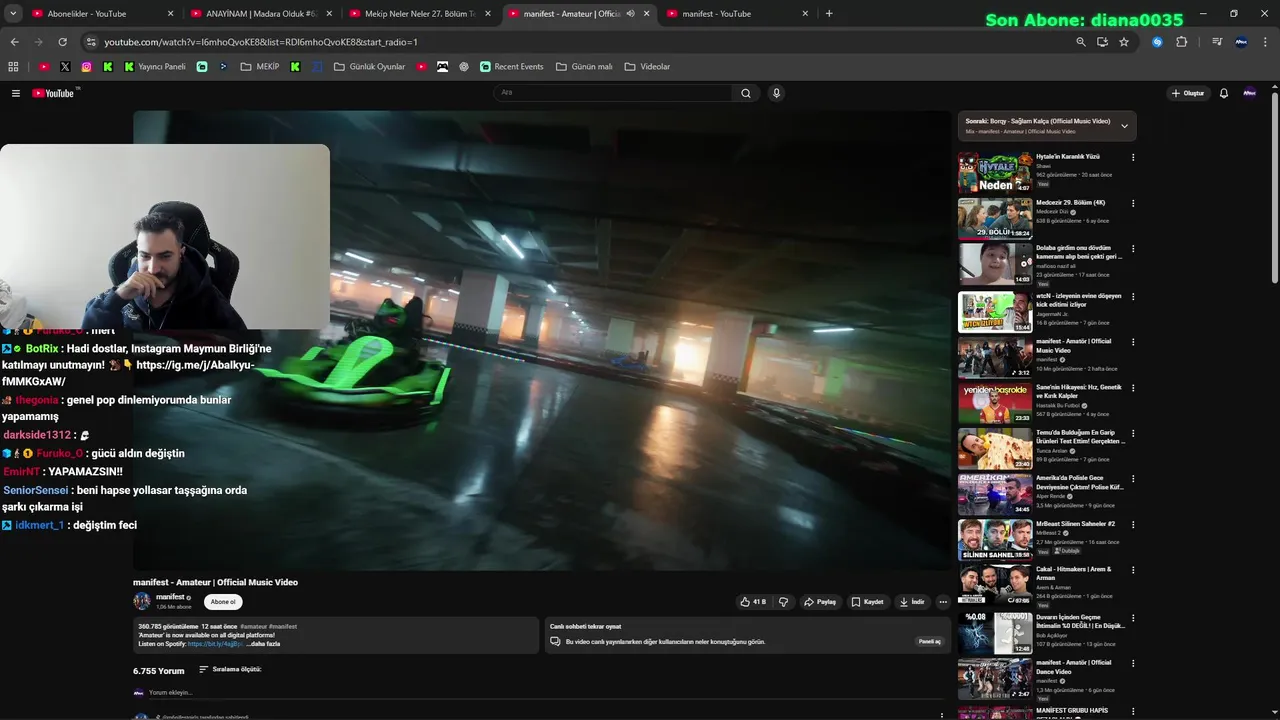Viewport: 1280px width, 720px height.
Task: Click the YouTube search magnifier button
Action: 745,93
